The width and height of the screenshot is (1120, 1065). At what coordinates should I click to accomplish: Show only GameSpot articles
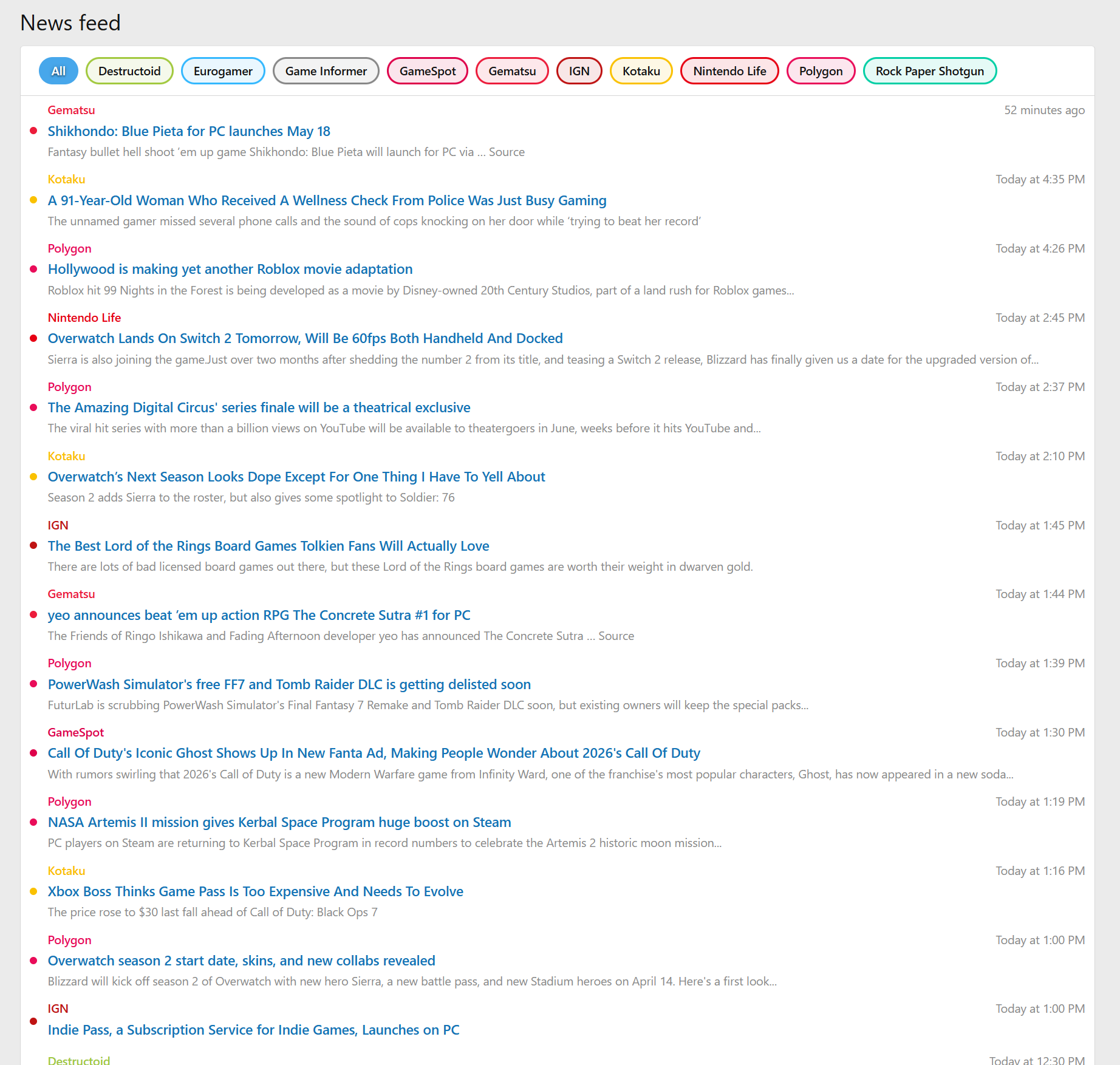(x=427, y=71)
